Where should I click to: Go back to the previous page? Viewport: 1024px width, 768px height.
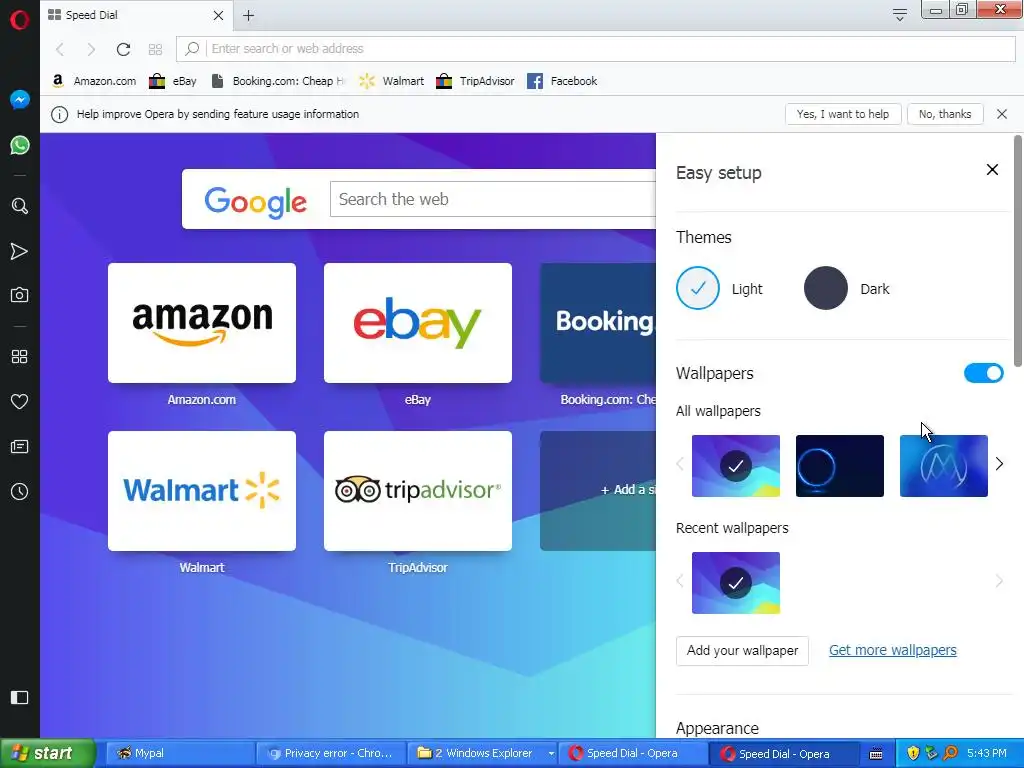pyautogui.click(x=60, y=49)
